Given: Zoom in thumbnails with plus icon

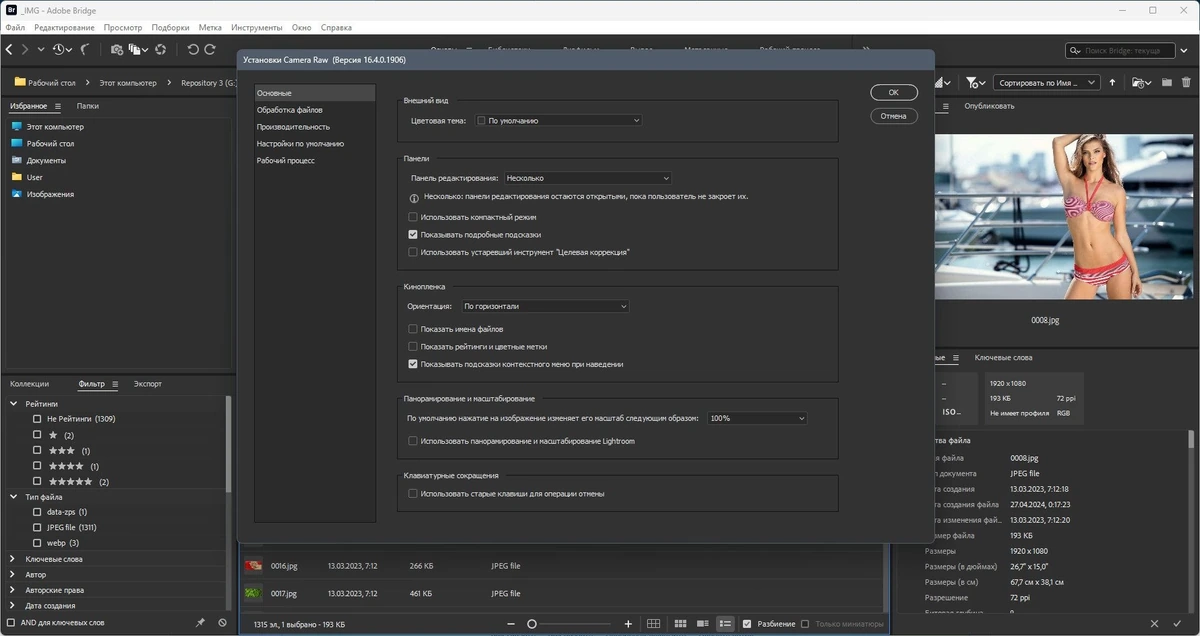Looking at the screenshot, I should pos(628,624).
